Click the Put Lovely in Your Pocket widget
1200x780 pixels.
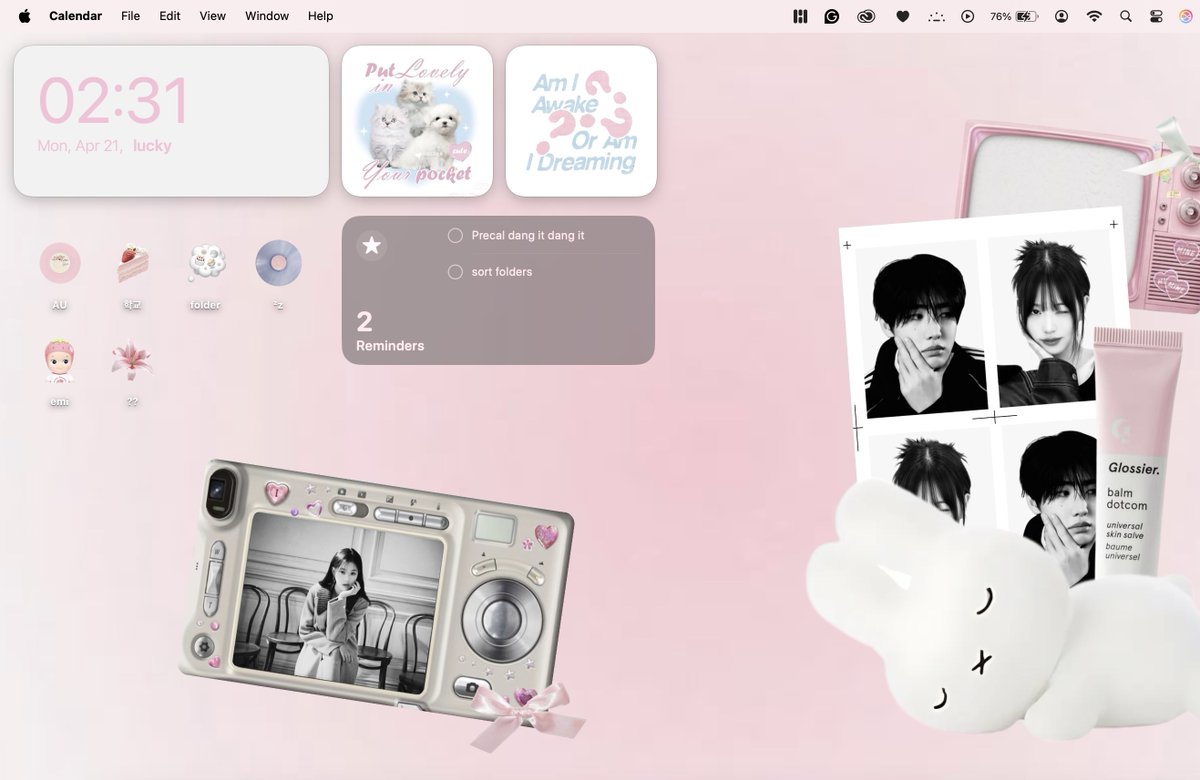(417, 121)
